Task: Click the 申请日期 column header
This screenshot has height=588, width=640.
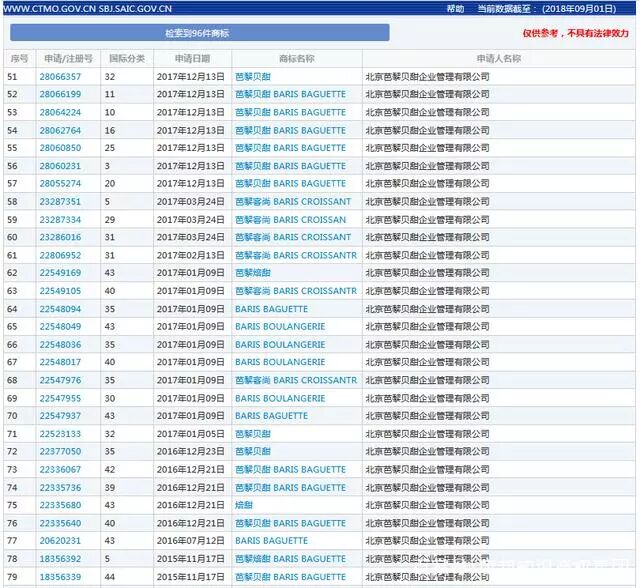Action: pos(192,59)
